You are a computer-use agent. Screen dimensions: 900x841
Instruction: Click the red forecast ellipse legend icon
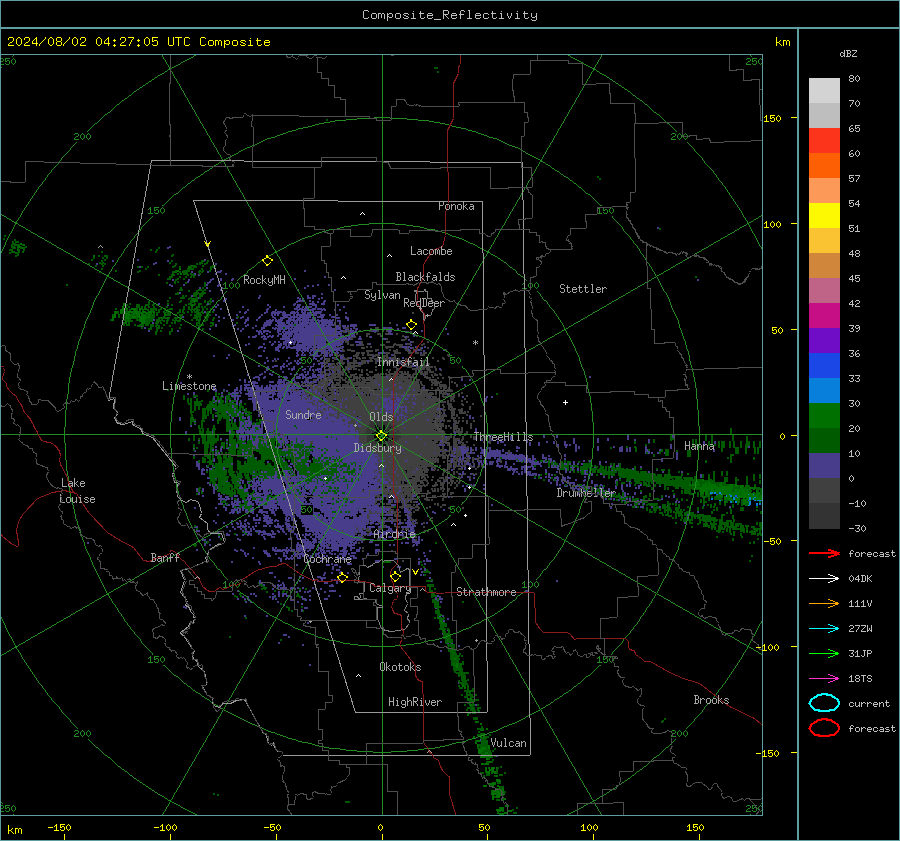point(824,728)
